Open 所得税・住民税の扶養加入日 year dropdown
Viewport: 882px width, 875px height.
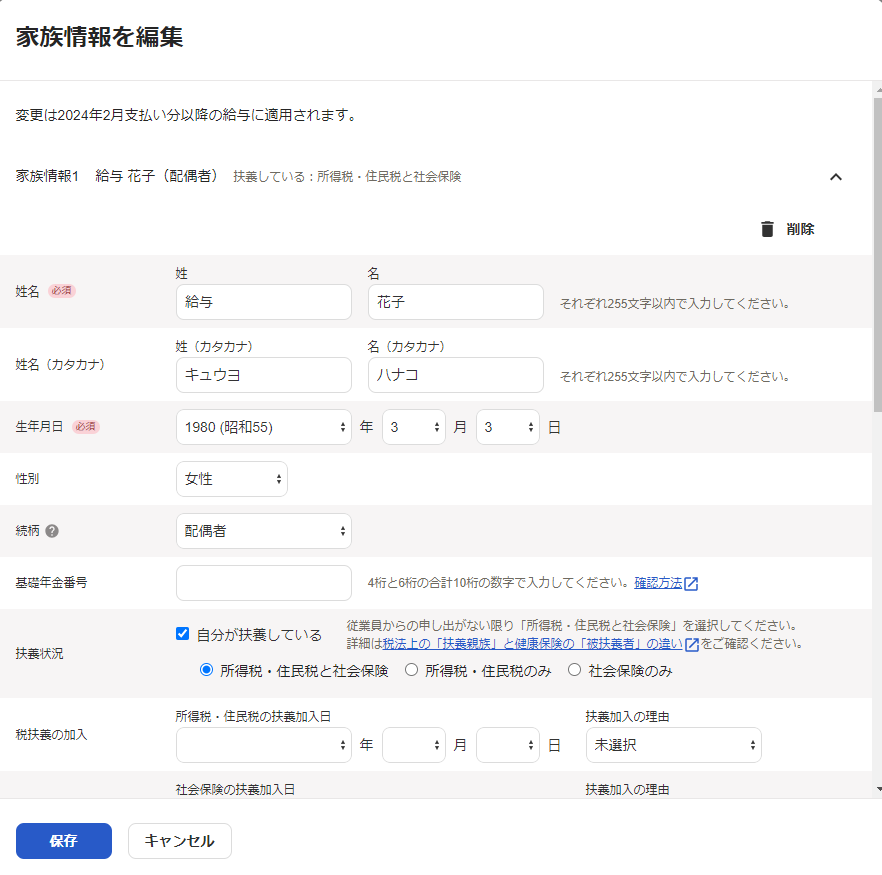coord(264,745)
